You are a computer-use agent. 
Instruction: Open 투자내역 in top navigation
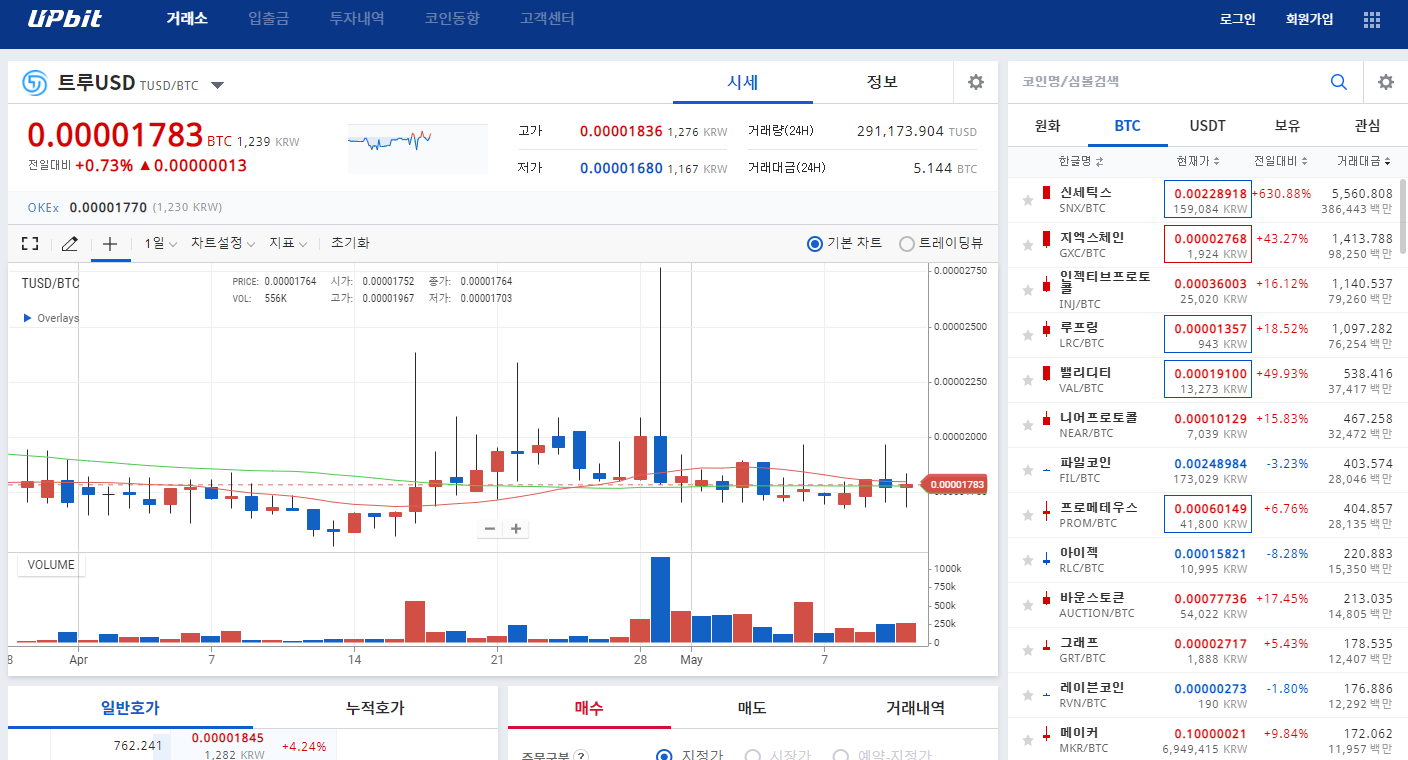pyautogui.click(x=356, y=19)
